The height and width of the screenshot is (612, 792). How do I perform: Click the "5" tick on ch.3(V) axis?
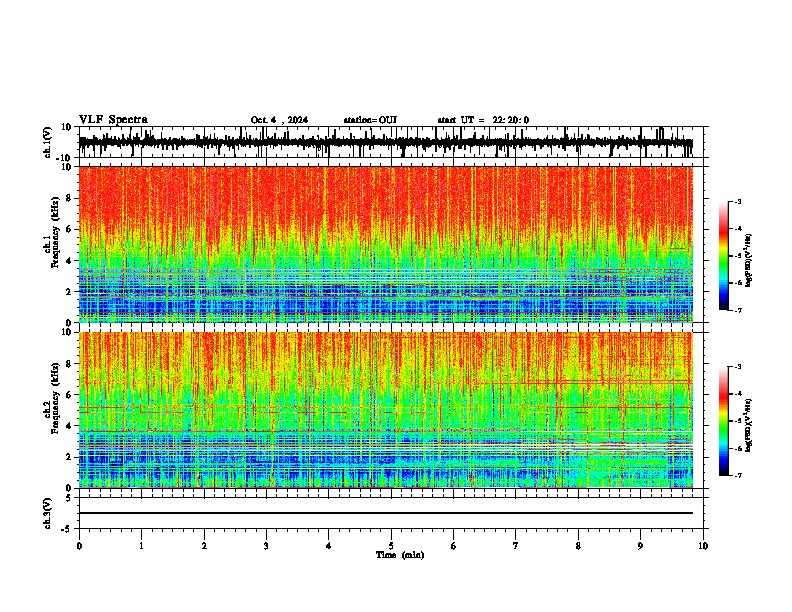(69, 497)
